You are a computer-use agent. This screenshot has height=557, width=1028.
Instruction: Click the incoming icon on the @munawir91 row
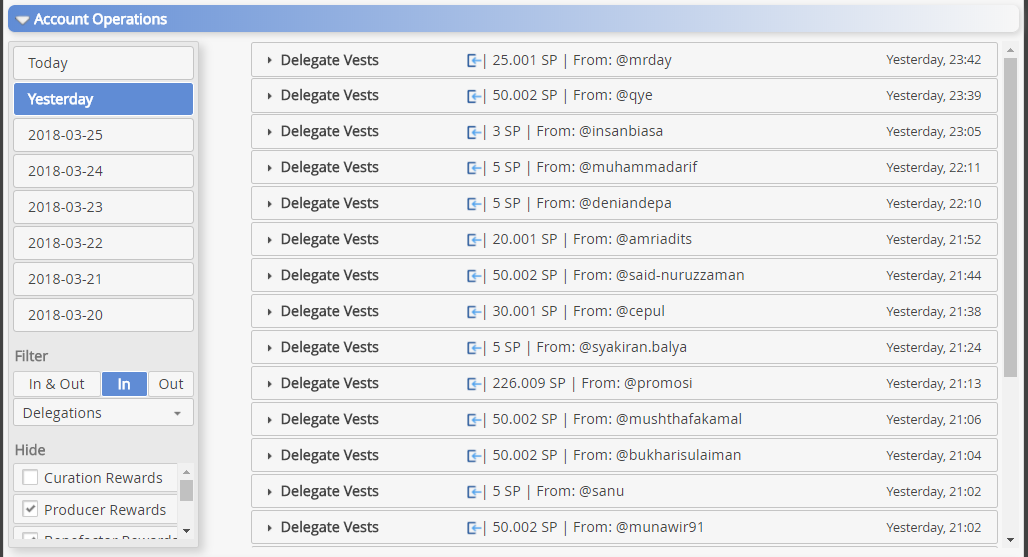pyautogui.click(x=475, y=528)
